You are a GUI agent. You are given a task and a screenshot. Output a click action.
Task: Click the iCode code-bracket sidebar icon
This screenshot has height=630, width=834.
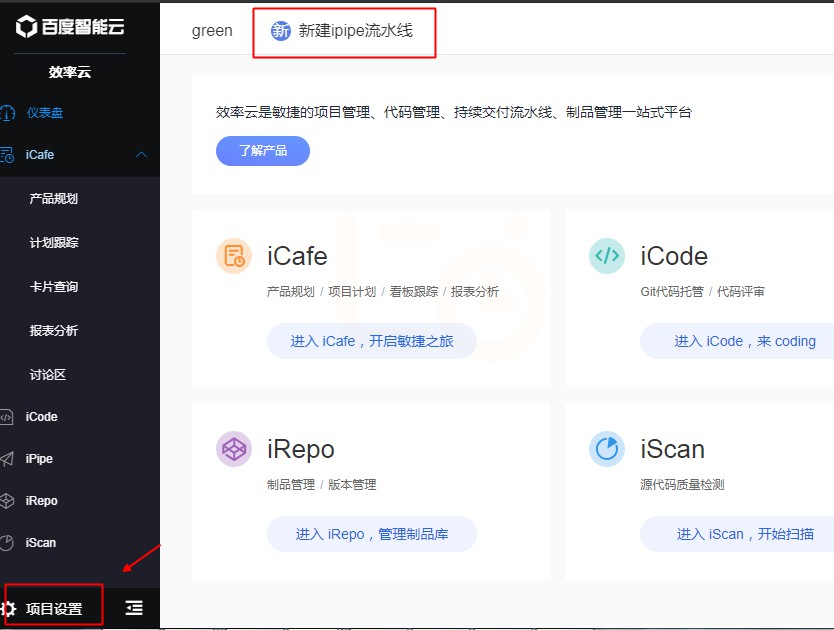6,417
